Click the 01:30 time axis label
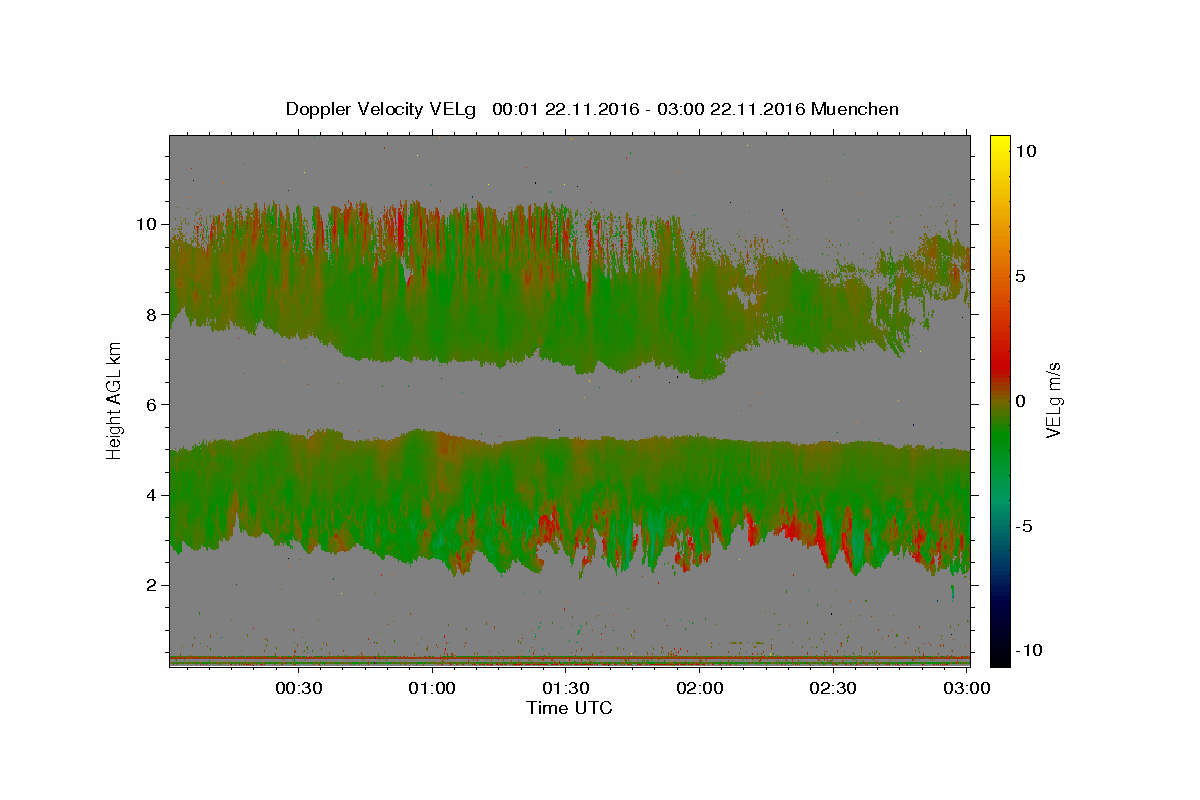Viewport: 1200px width, 800px height. [x=566, y=688]
